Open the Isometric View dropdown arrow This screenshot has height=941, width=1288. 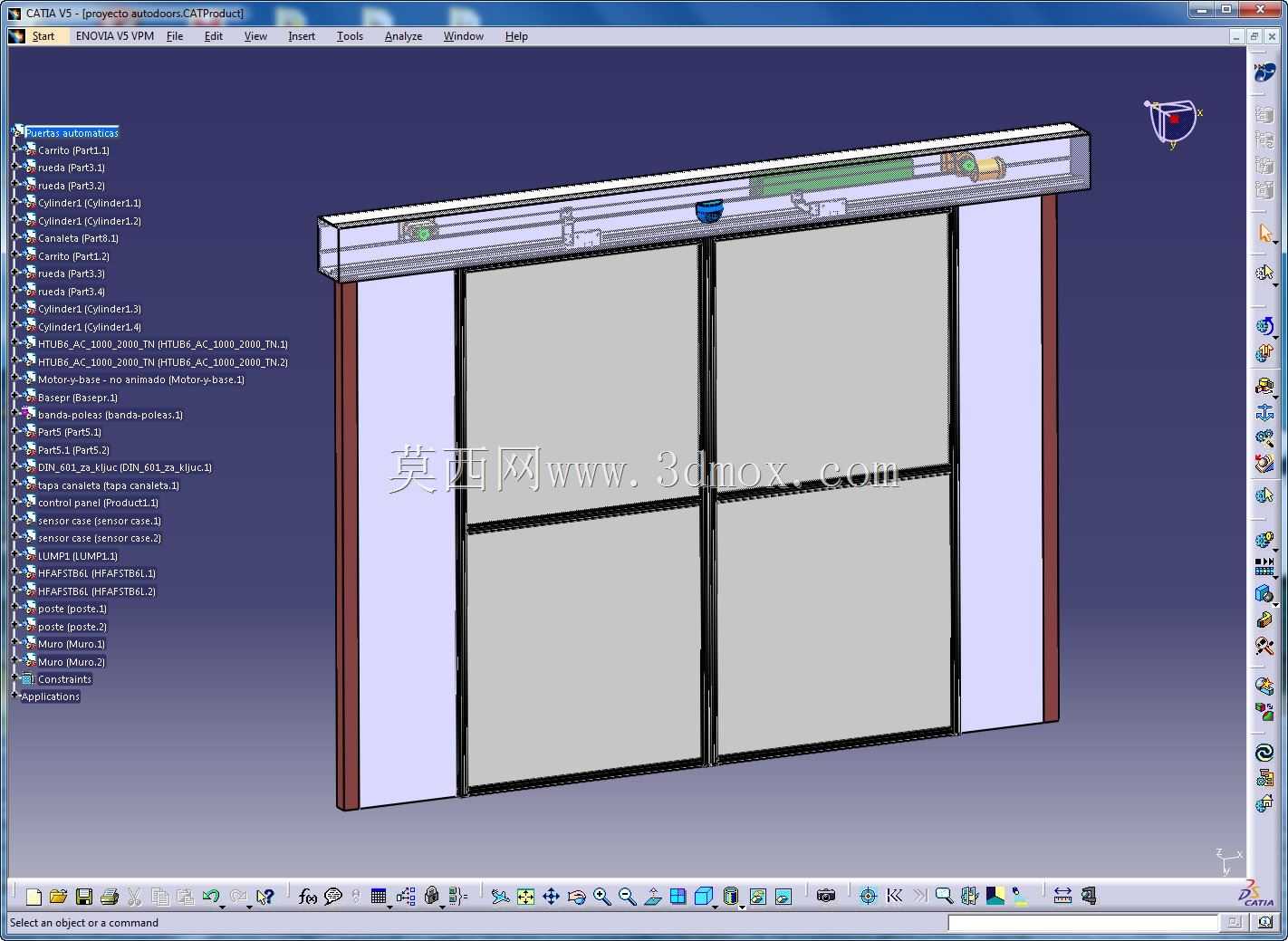716,906
